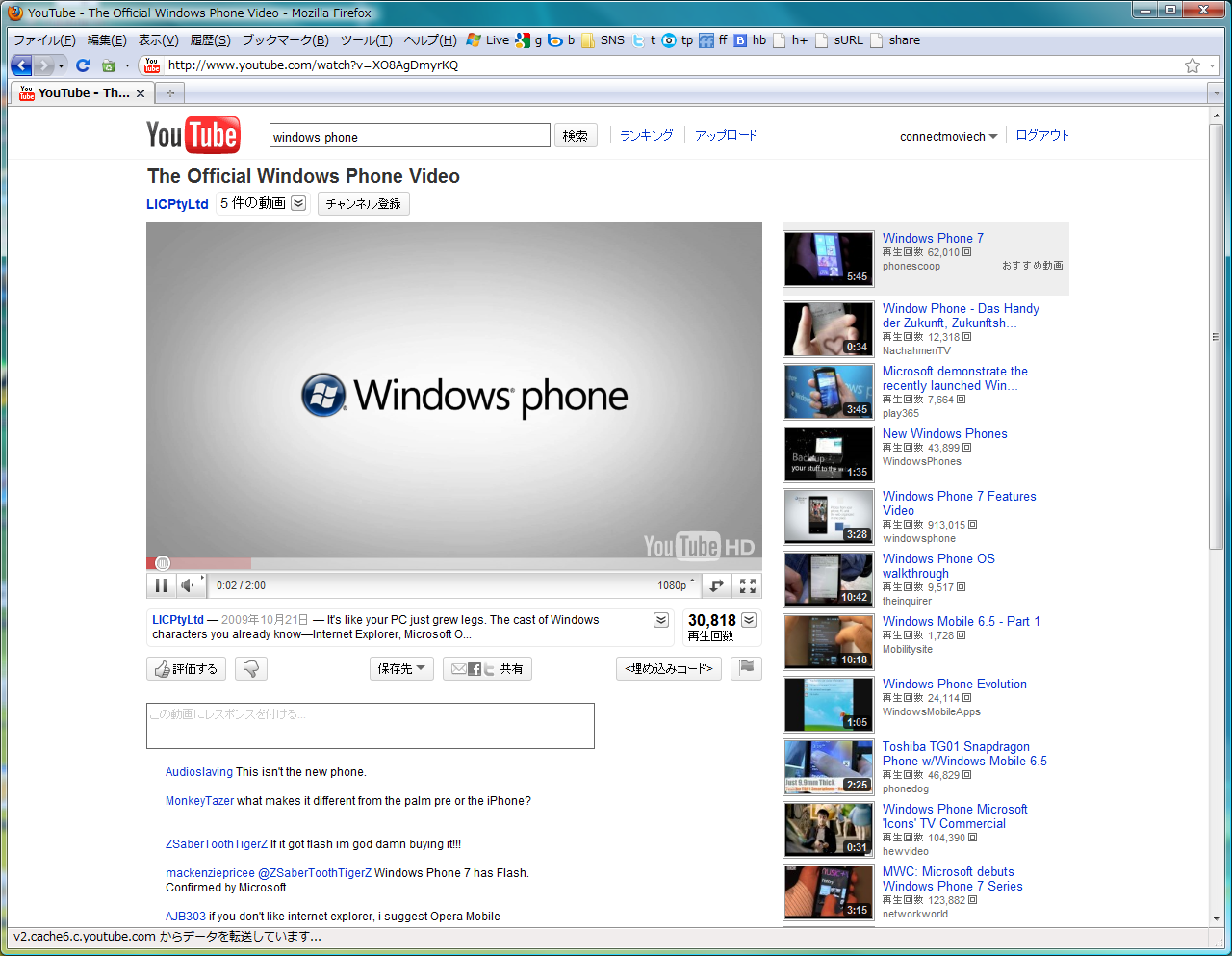Toggle the video player size icon
This screenshot has width=1232, height=956.
(717, 585)
